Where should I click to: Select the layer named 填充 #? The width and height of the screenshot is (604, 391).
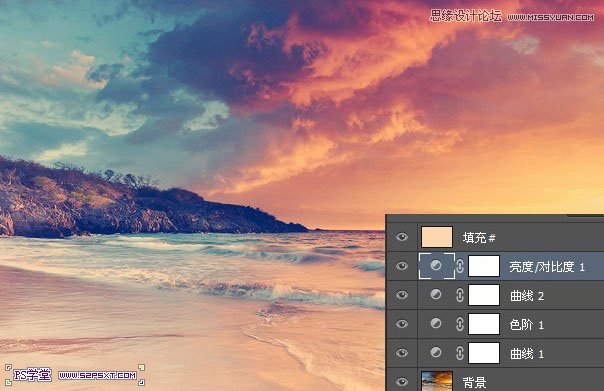[479, 238]
